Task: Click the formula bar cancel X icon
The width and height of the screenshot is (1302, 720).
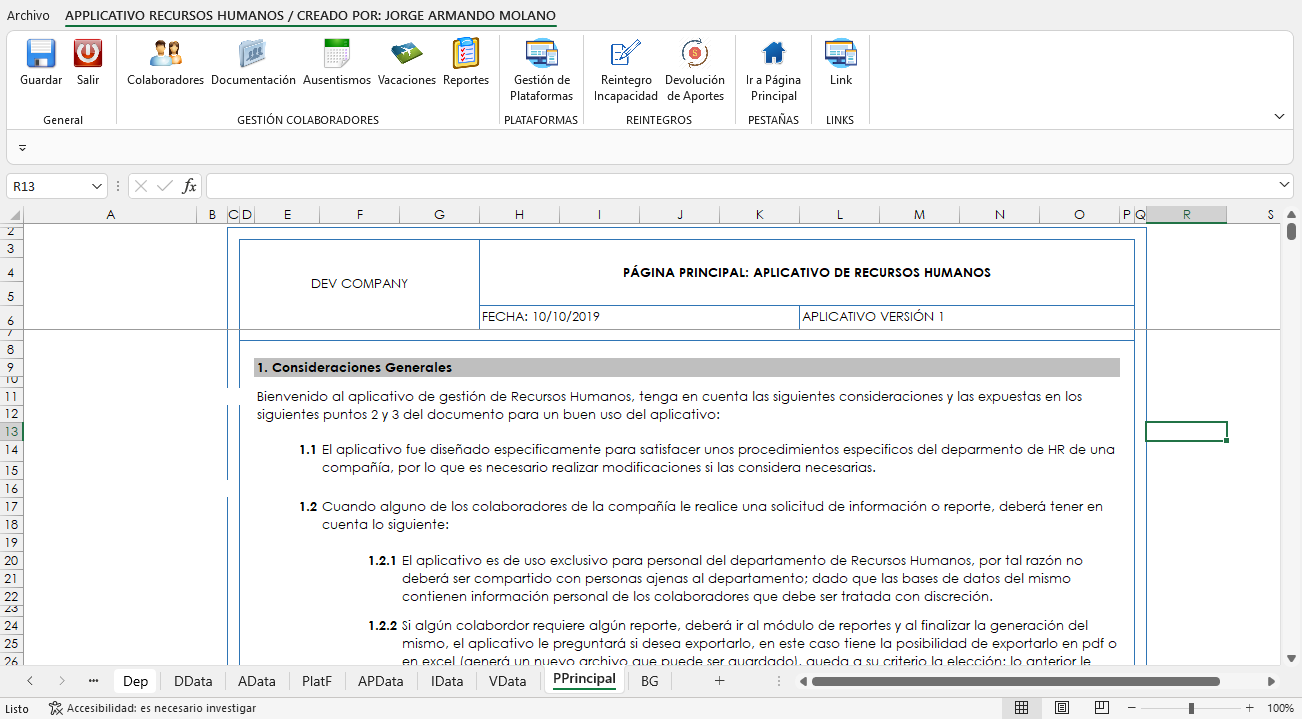Action: (x=141, y=186)
